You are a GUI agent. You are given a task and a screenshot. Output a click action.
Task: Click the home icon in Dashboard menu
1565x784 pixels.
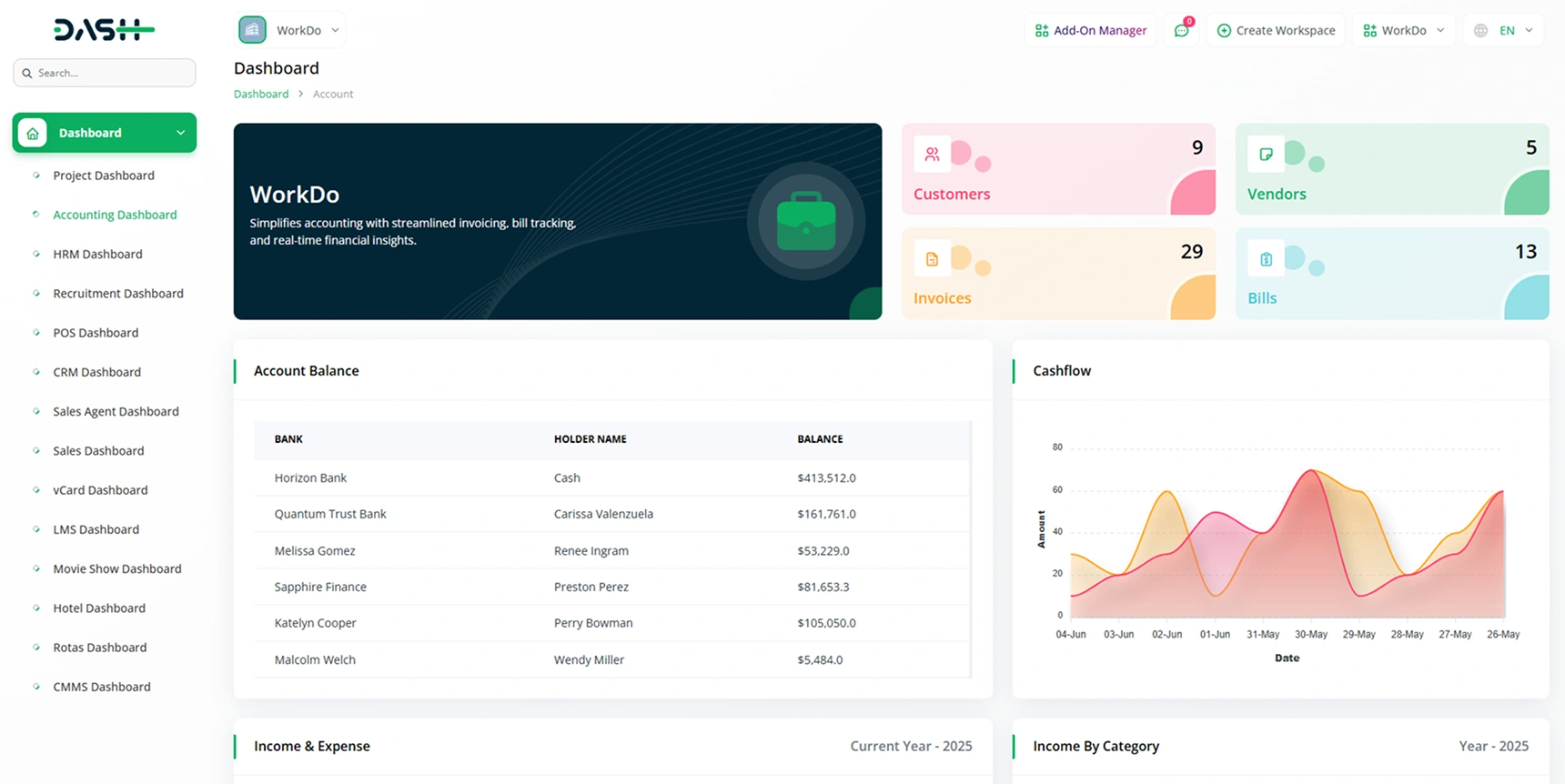click(33, 133)
